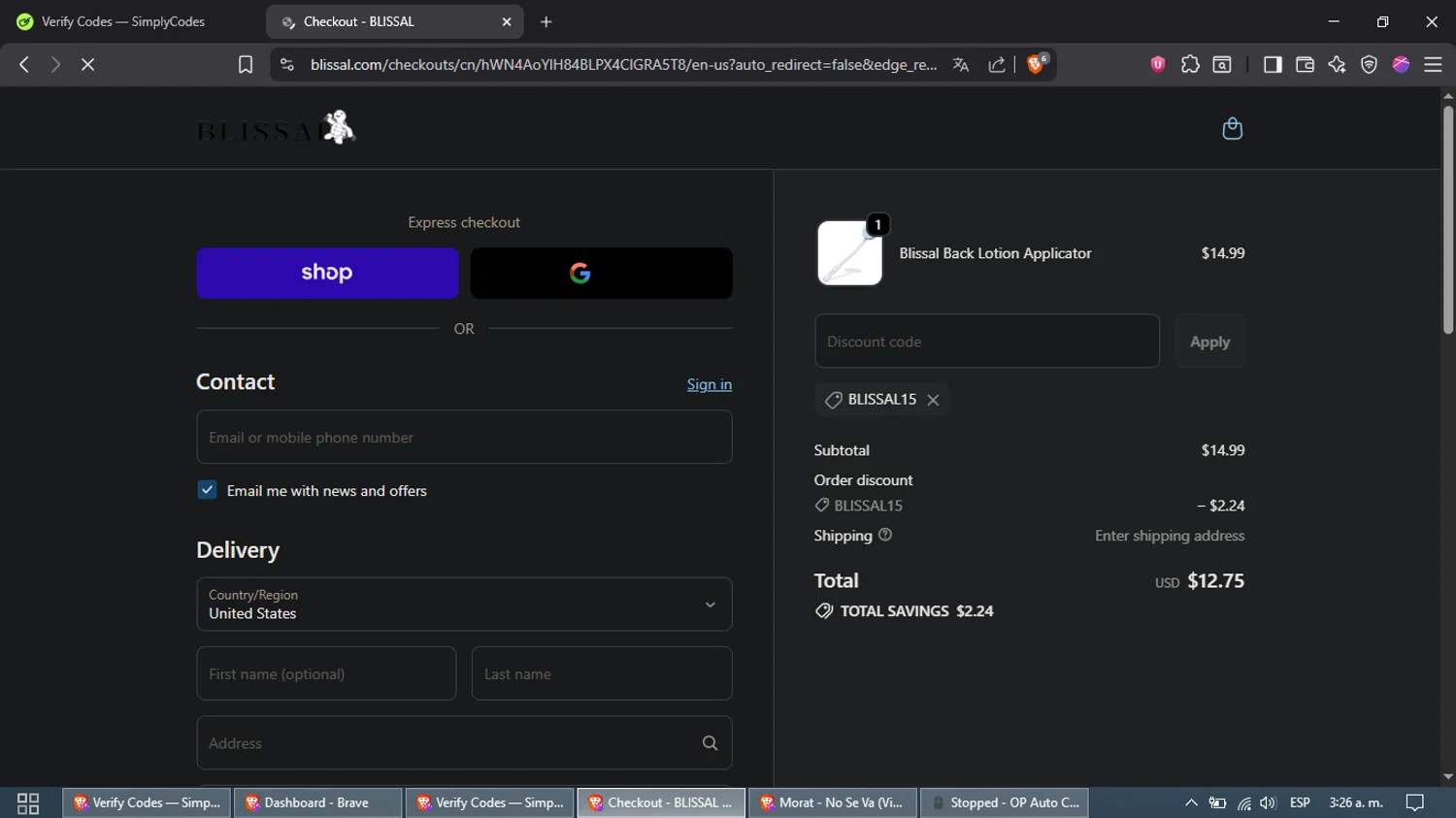This screenshot has width=1456, height=818.
Task: Expand the Country/Region dropdown
Action: pyautogui.click(x=464, y=605)
